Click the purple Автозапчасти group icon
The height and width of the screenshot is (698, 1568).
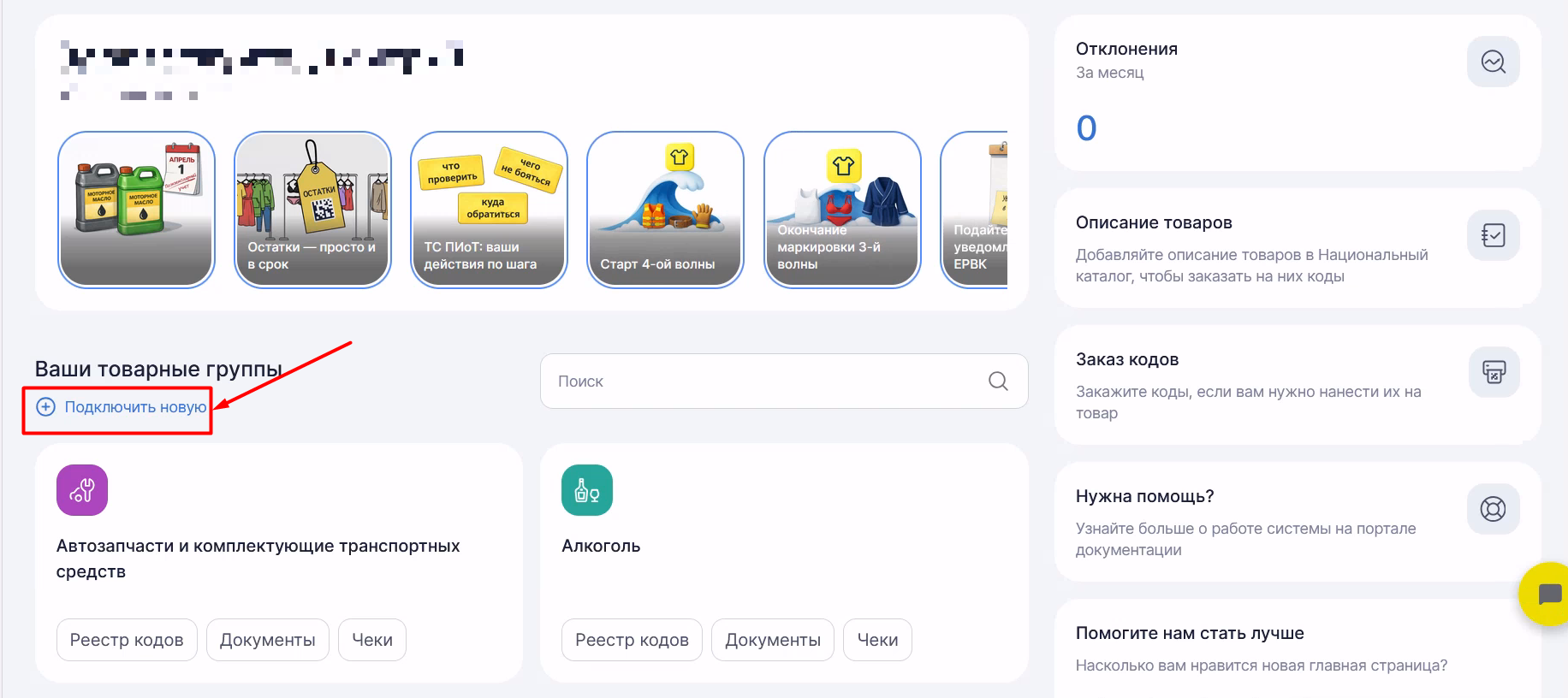point(82,490)
